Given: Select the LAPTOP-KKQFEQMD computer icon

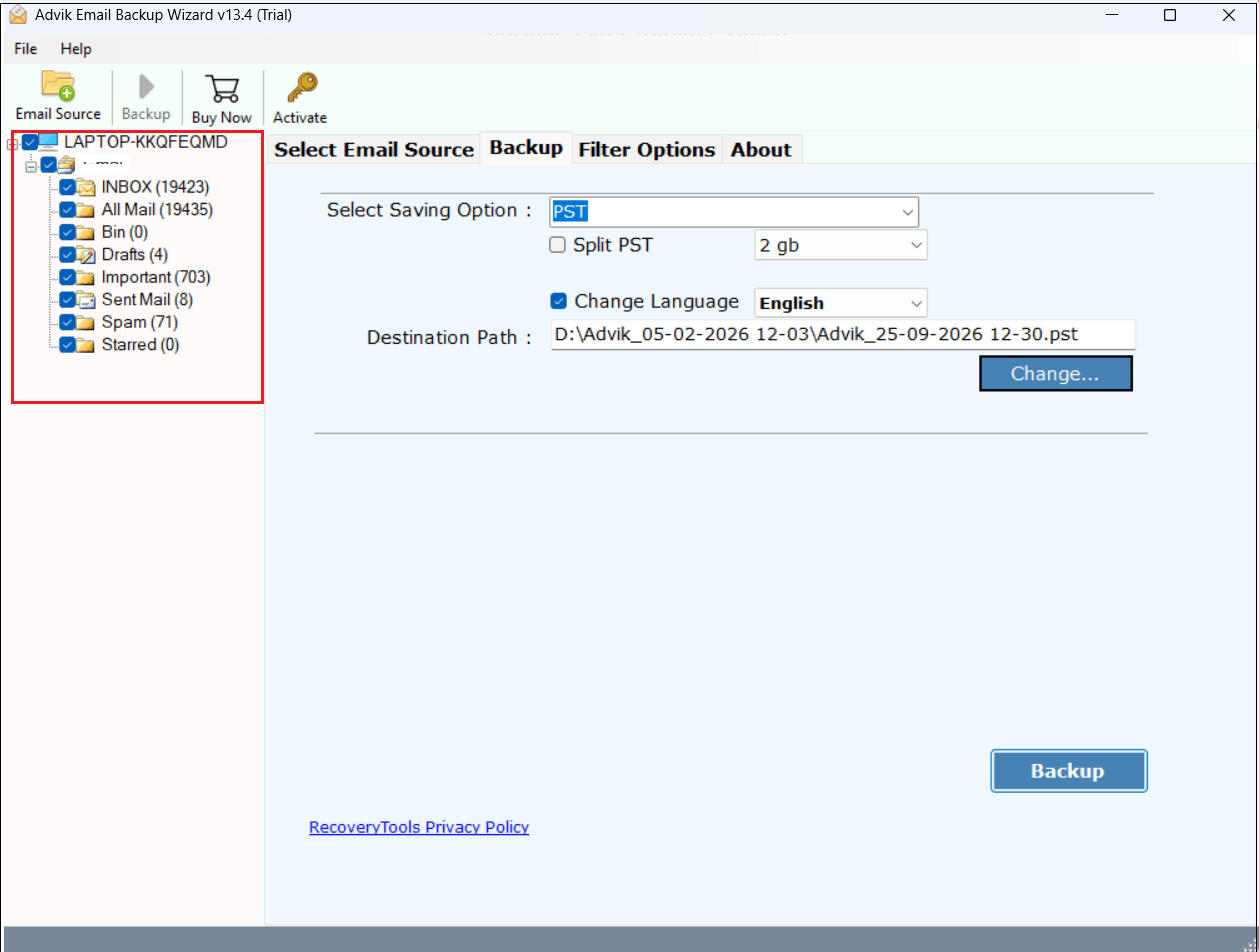Looking at the screenshot, I should (x=49, y=142).
